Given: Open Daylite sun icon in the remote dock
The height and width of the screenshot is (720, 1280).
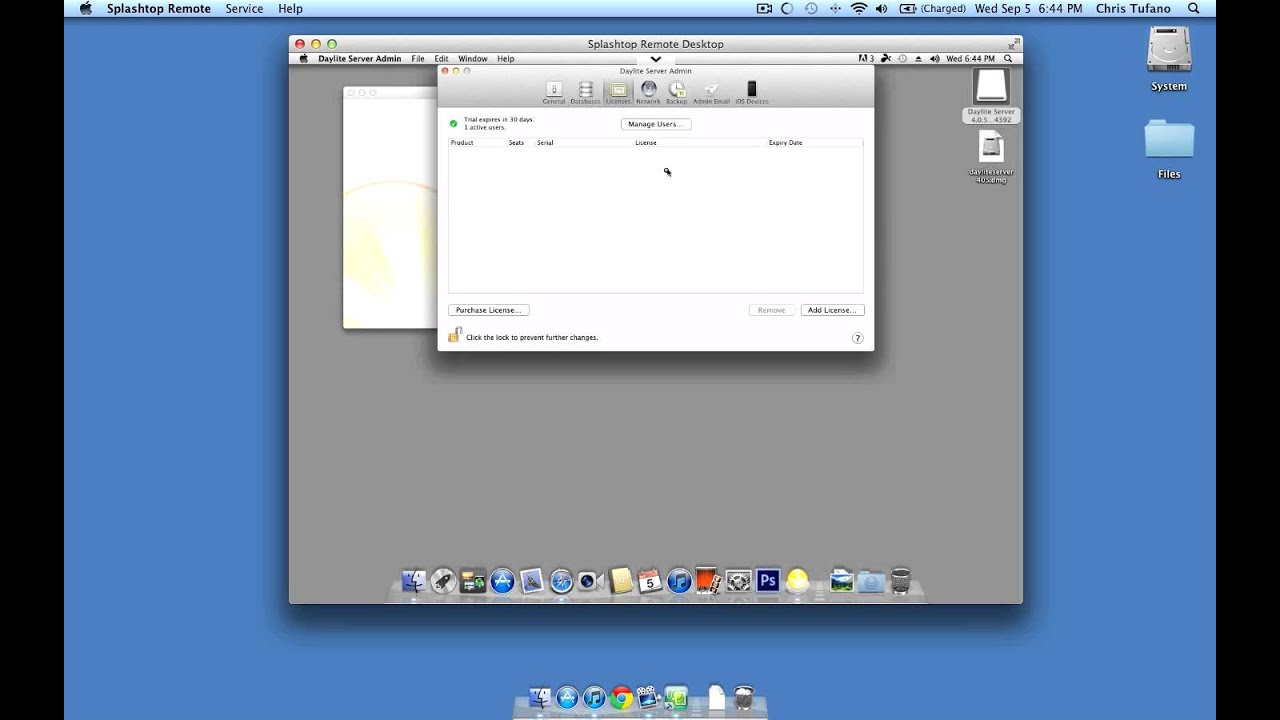Looking at the screenshot, I should 797,581.
